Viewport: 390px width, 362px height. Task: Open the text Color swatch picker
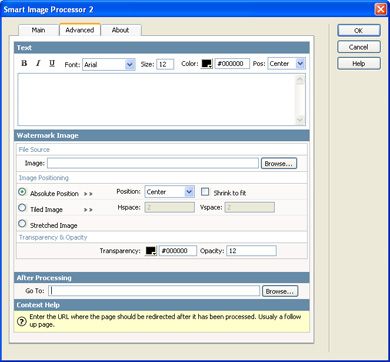coord(207,64)
